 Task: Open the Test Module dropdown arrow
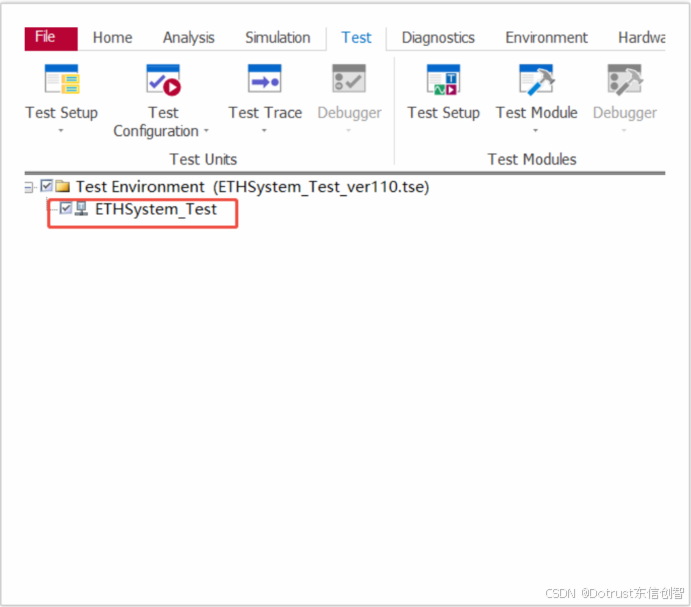click(535, 130)
